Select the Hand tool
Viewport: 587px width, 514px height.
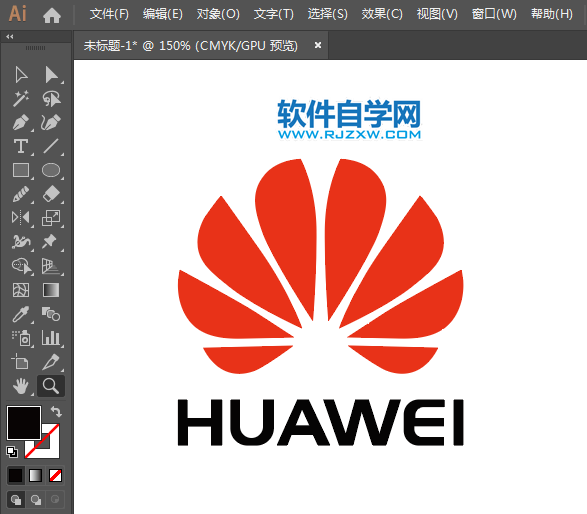click(21, 386)
